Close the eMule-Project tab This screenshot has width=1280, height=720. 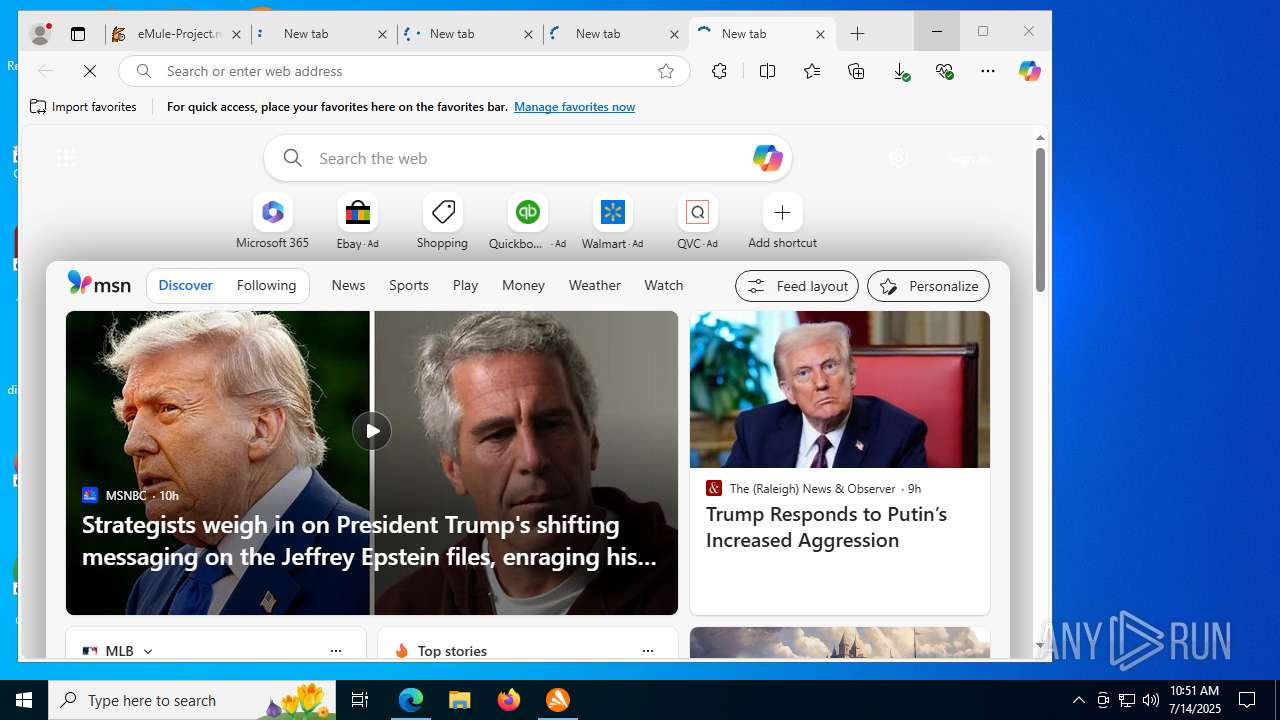[236, 34]
